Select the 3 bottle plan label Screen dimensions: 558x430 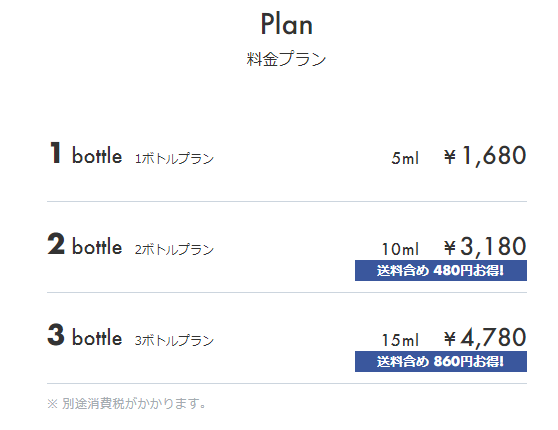pos(85,335)
